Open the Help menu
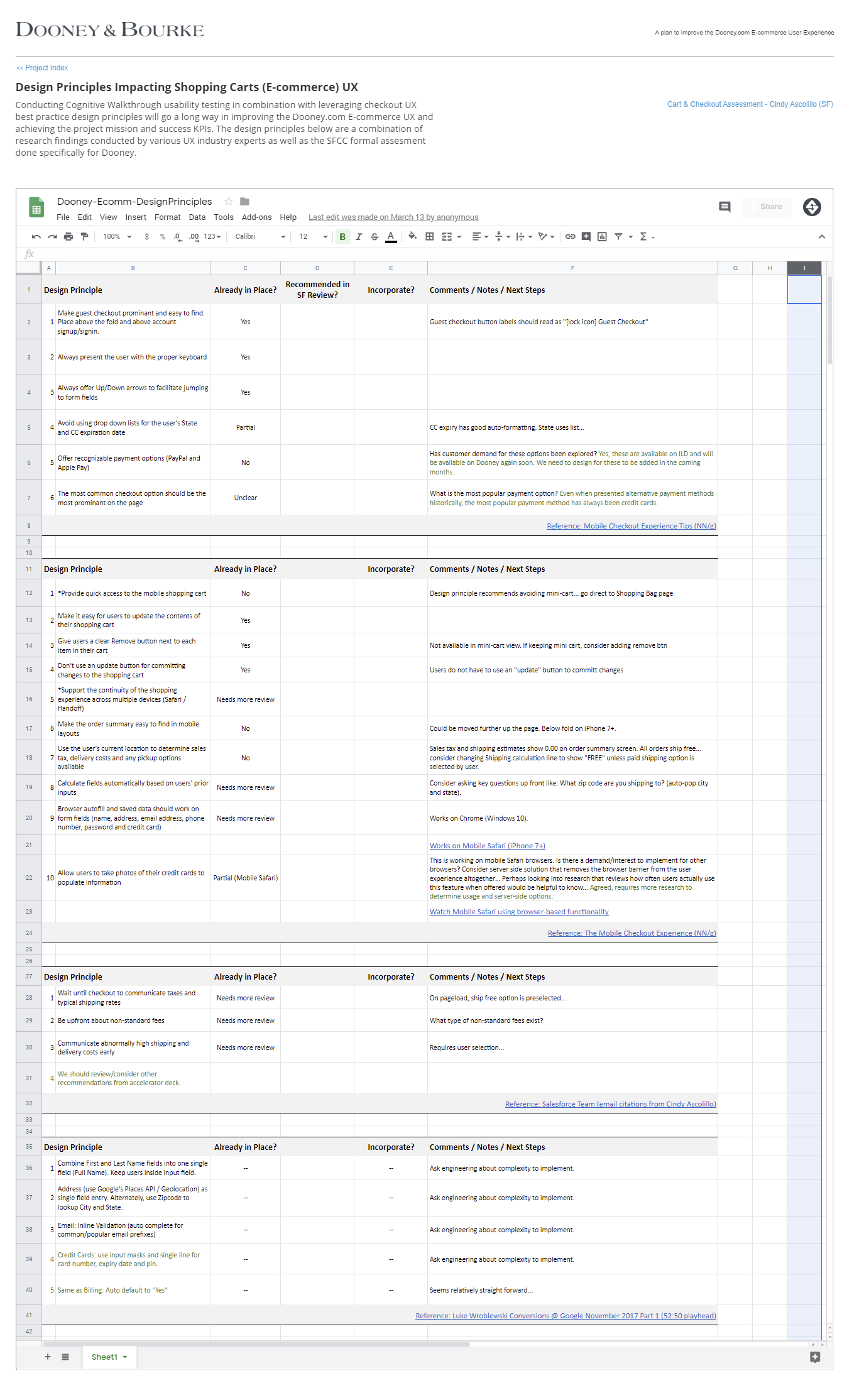 coord(288,217)
